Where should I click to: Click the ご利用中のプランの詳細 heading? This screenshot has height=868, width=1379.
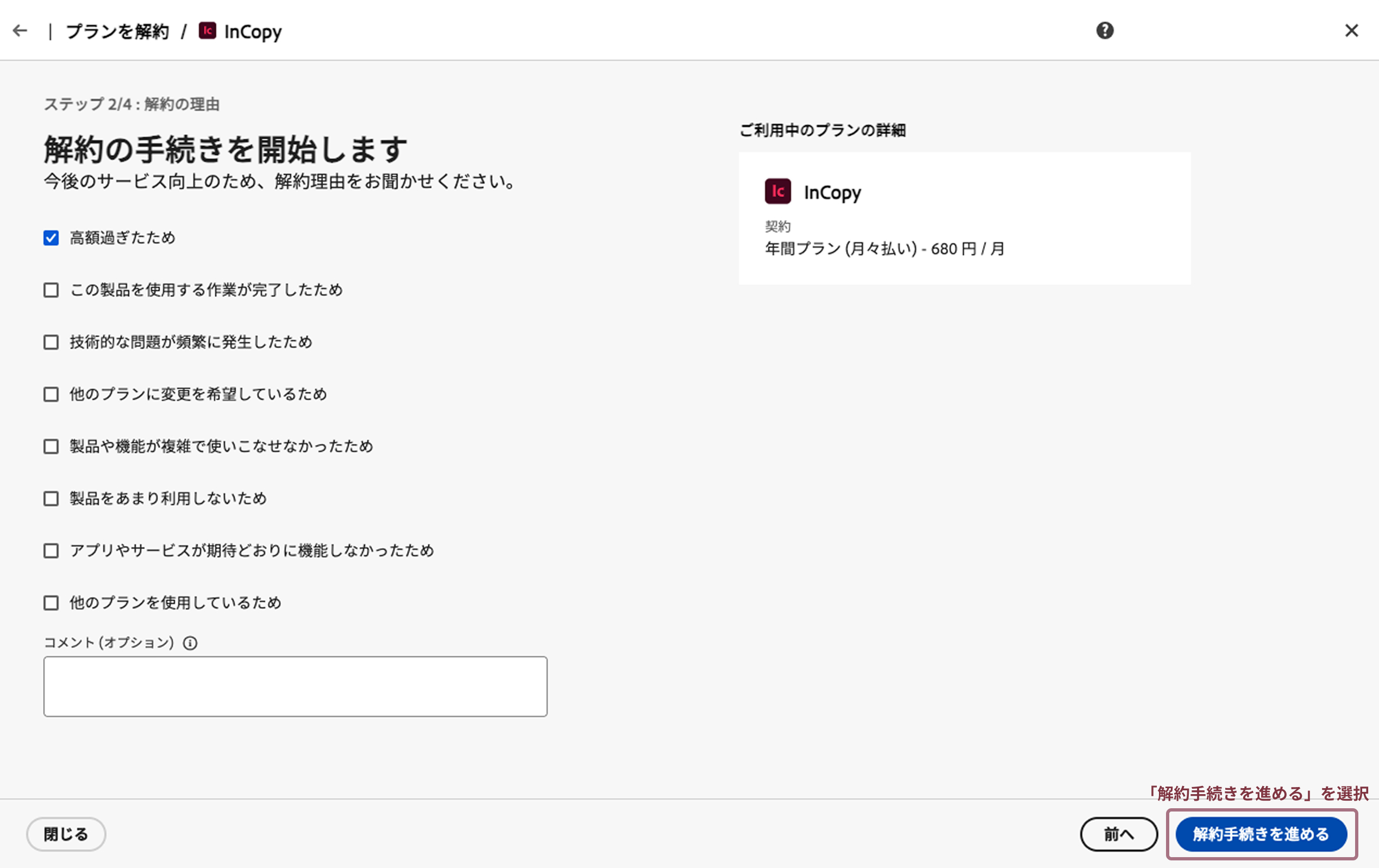[x=823, y=130]
